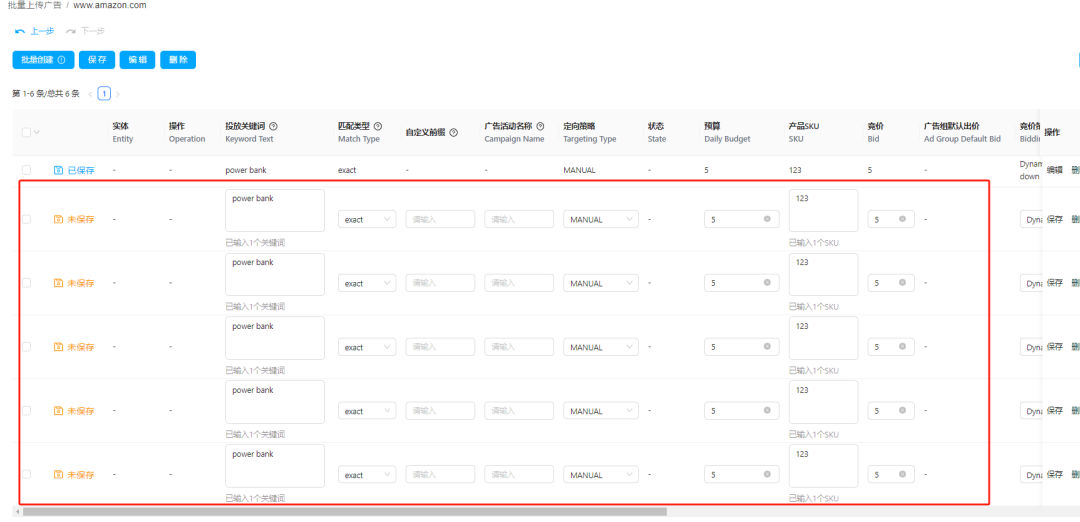Image resolution: width=1080 pixels, height=522 pixels.
Task: Click the blue 批量创建 button
Action: [x=43, y=60]
